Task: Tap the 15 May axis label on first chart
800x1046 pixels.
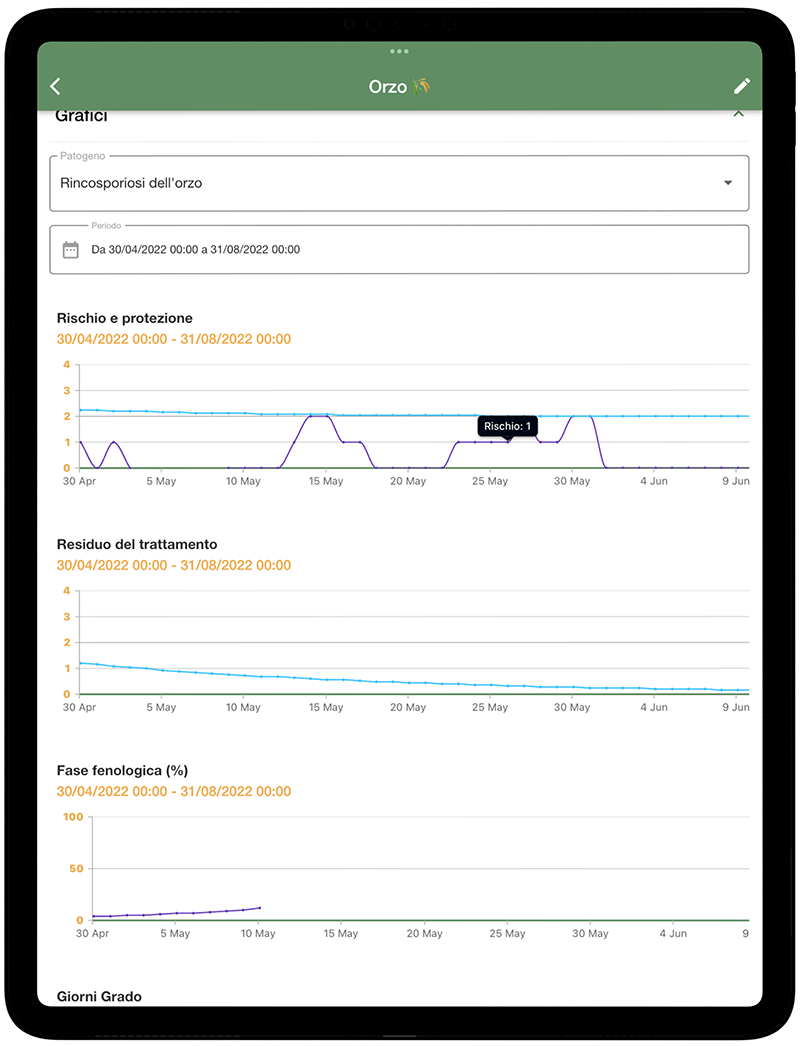Action: pyautogui.click(x=324, y=481)
